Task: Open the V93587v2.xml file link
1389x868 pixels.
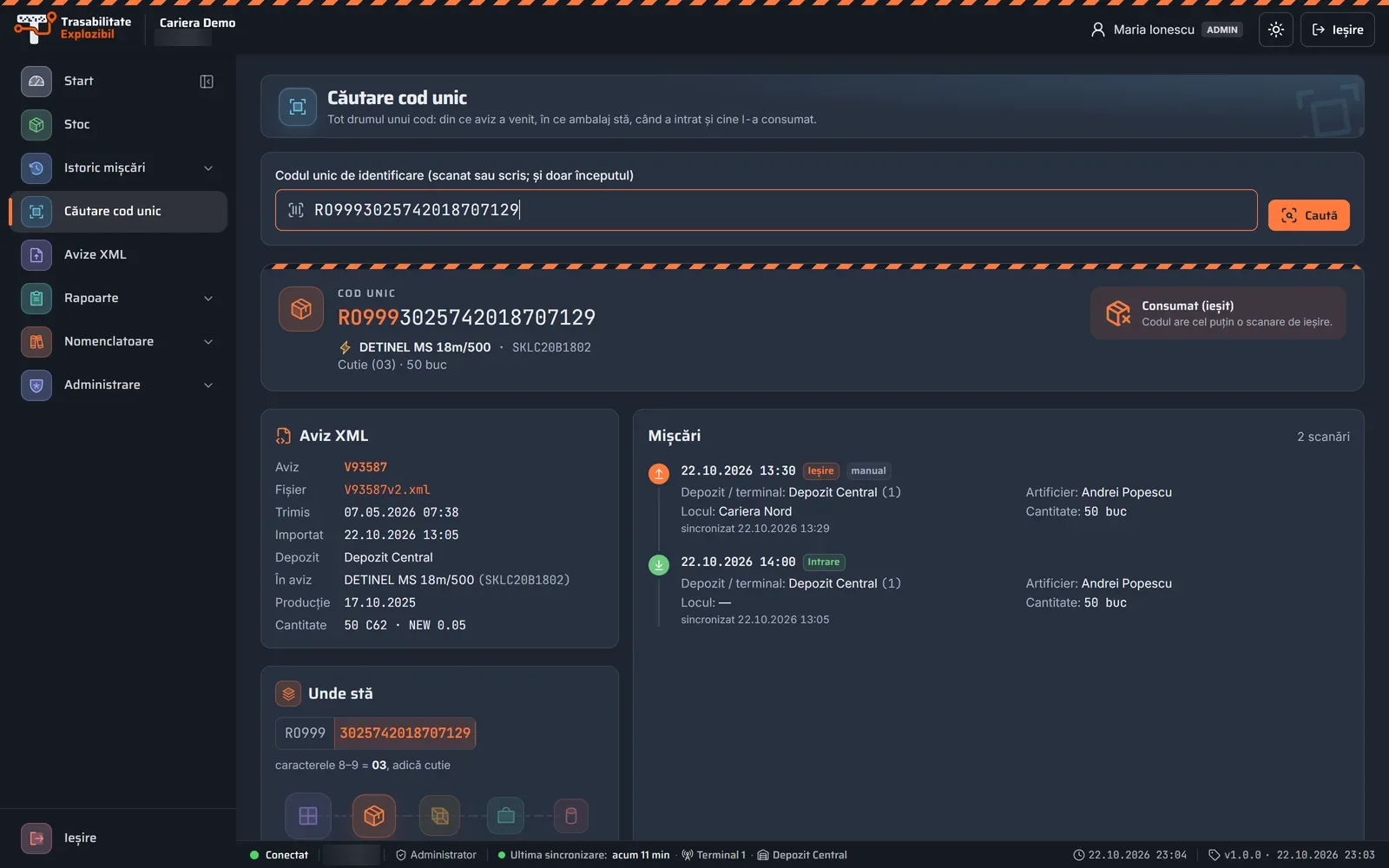Action: point(387,490)
